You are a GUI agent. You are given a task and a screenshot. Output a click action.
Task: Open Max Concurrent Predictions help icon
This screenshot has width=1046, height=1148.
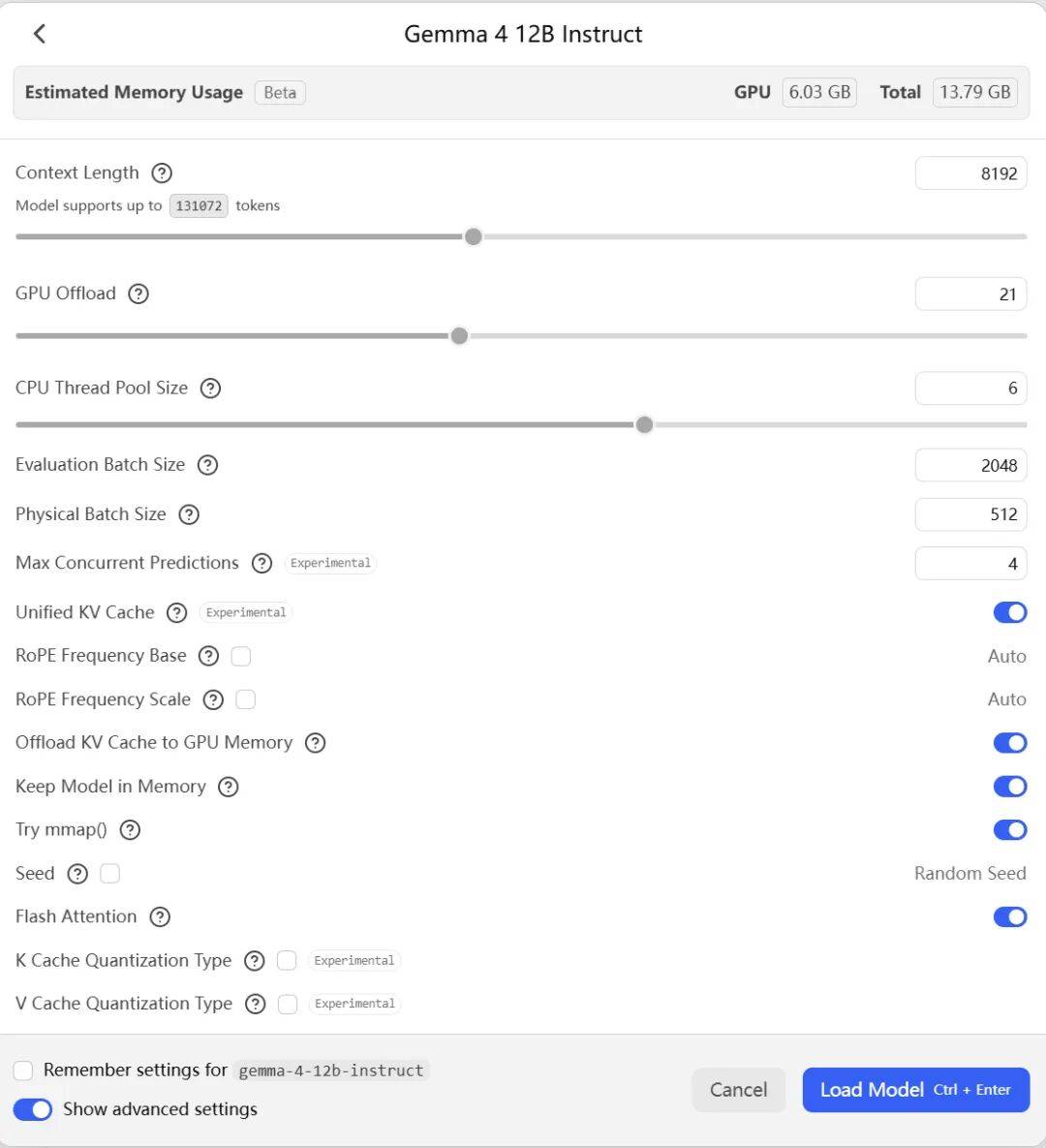click(262, 563)
